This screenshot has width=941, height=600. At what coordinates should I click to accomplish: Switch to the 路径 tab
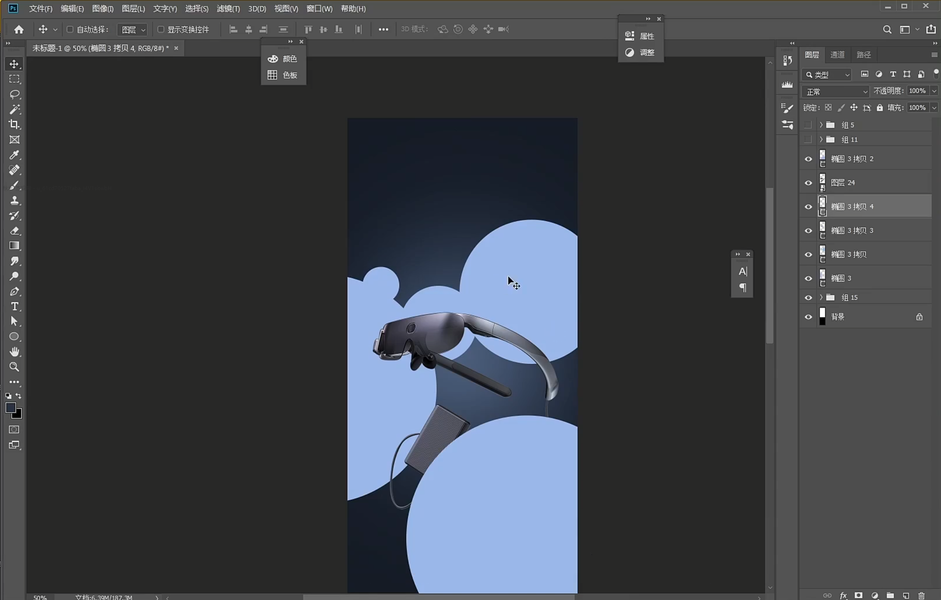click(x=864, y=55)
